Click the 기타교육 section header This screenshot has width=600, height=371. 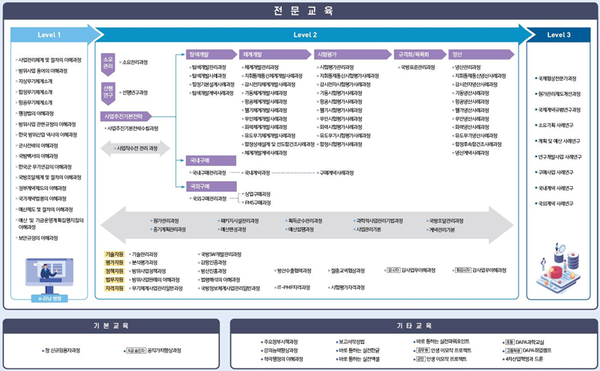[414, 326]
